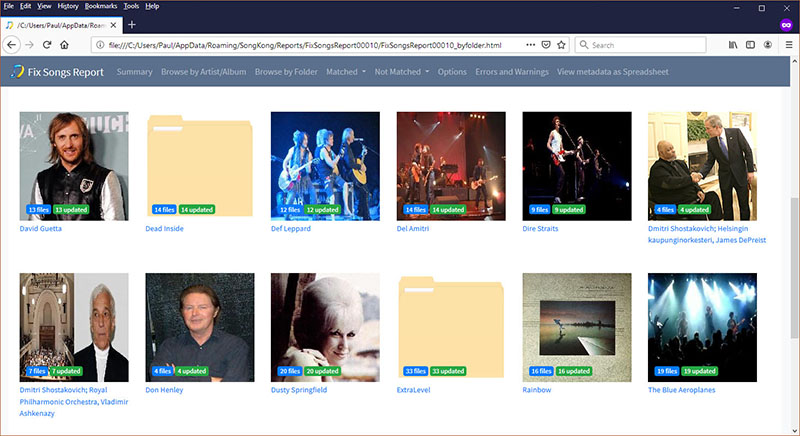Image resolution: width=800 pixels, height=436 pixels.
Task: Click The Blue Aeroplanes link
Action: pos(682,390)
